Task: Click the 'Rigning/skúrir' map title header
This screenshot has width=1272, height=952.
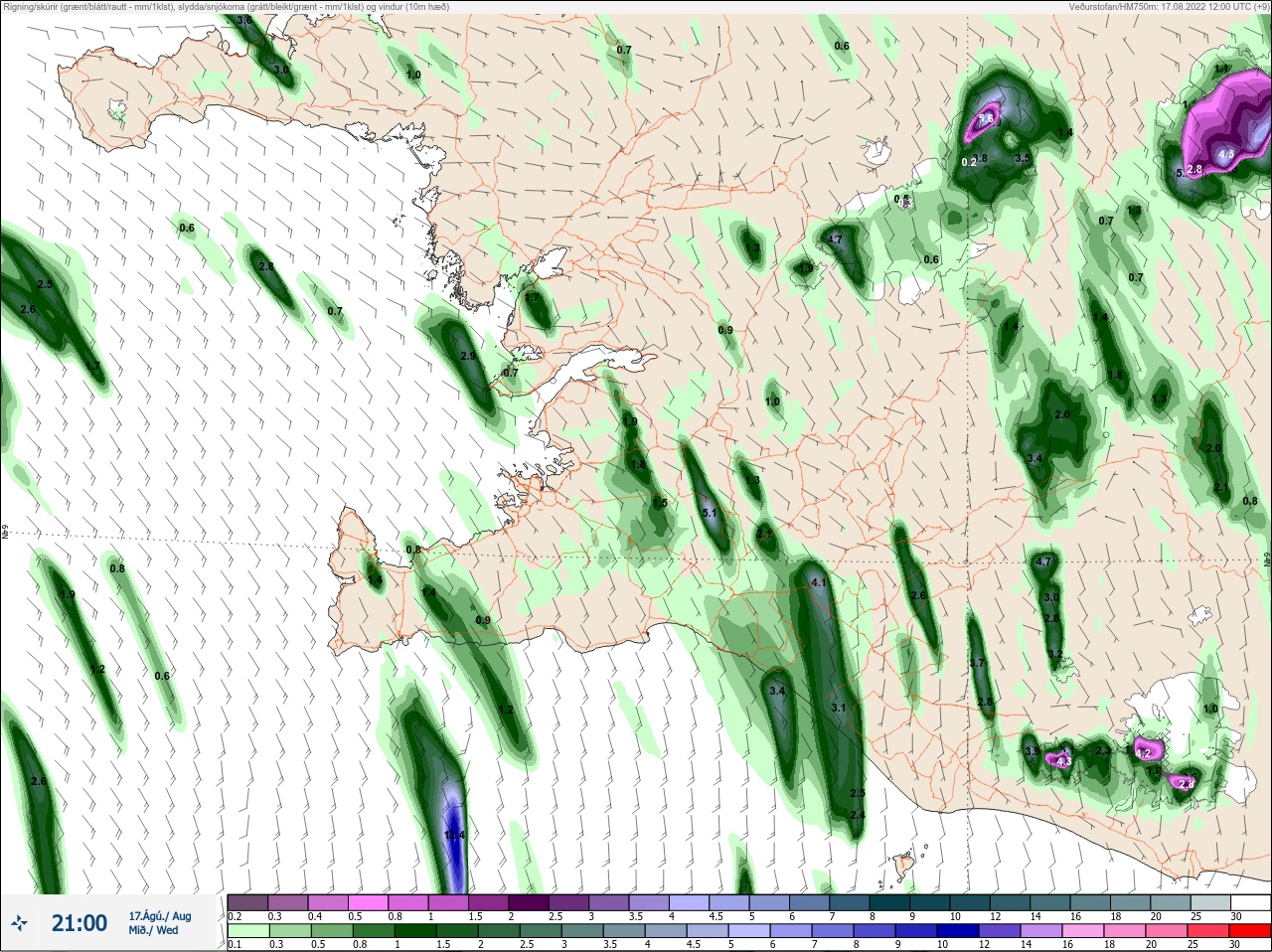Action: 227,7
